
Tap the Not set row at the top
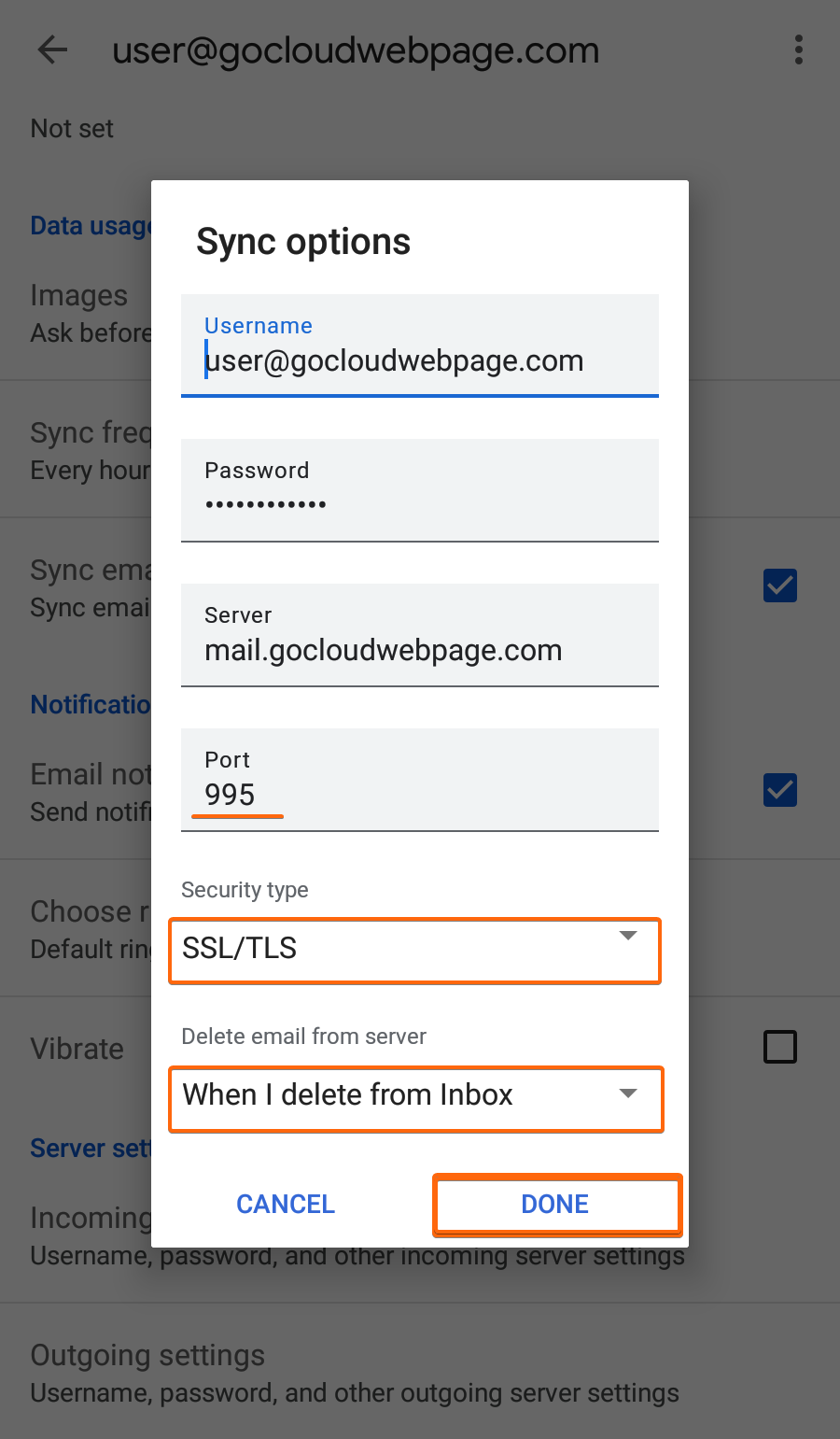point(72,129)
